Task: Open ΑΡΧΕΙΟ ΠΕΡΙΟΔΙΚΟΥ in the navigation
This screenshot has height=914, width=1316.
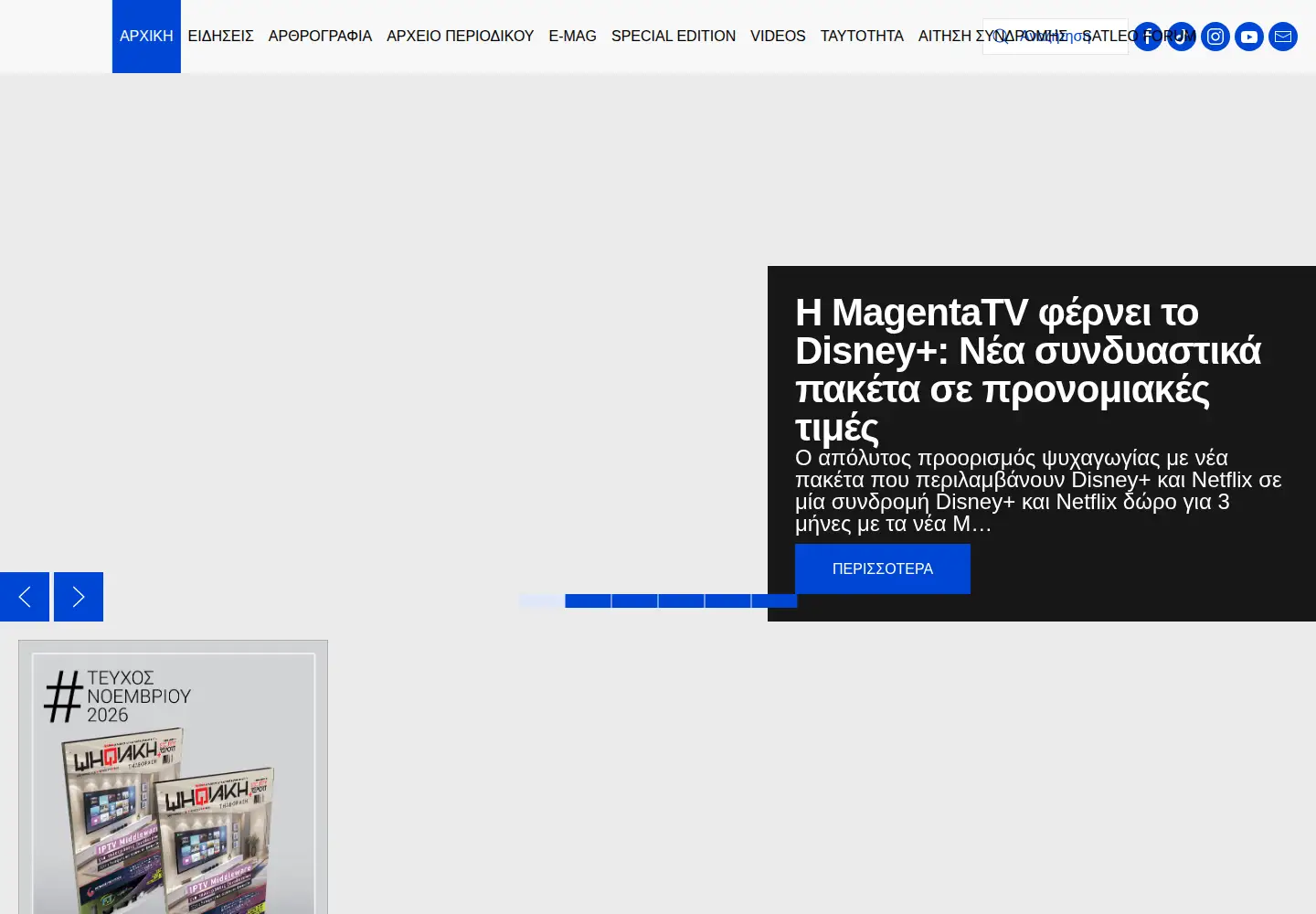Action: coord(461,37)
